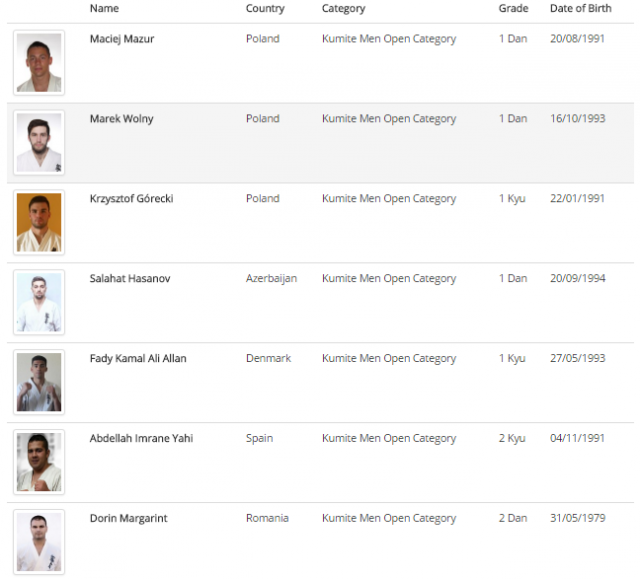This screenshot has width=640, height=579.
Task: Open the photo in Maciej Mazur's row
Action: click(x=39, y=63)
